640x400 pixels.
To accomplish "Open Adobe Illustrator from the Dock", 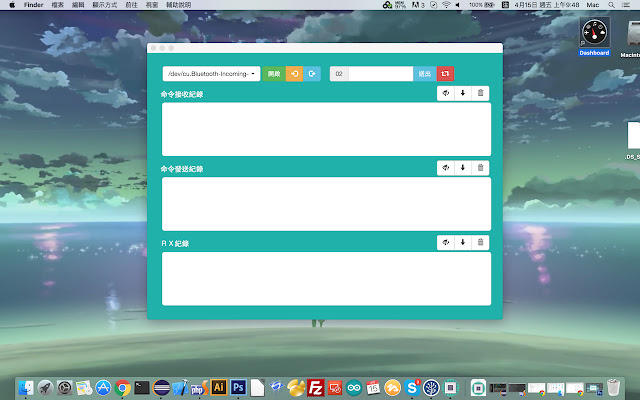I will click(x=219, y=387).
